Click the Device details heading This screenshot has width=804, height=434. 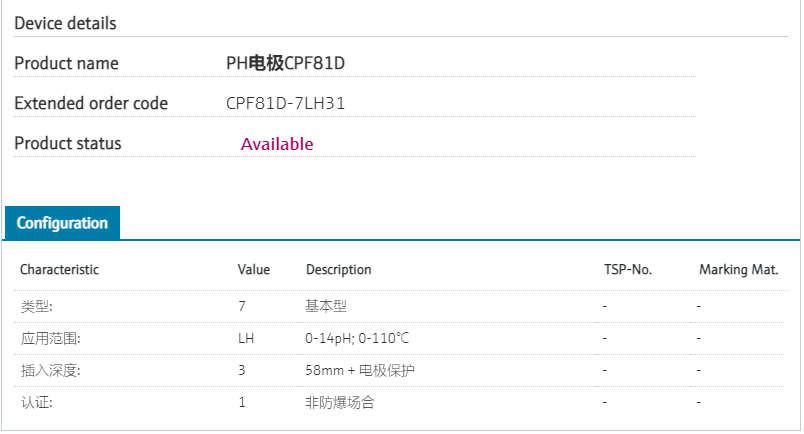(65, 23)
